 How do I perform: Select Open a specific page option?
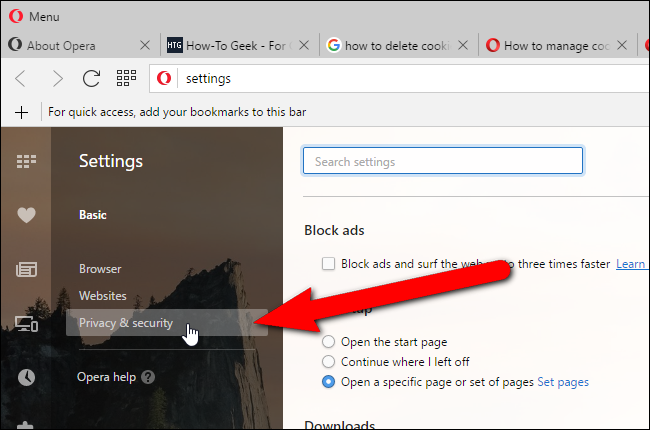pyautogui.click(x=328, y=381)
